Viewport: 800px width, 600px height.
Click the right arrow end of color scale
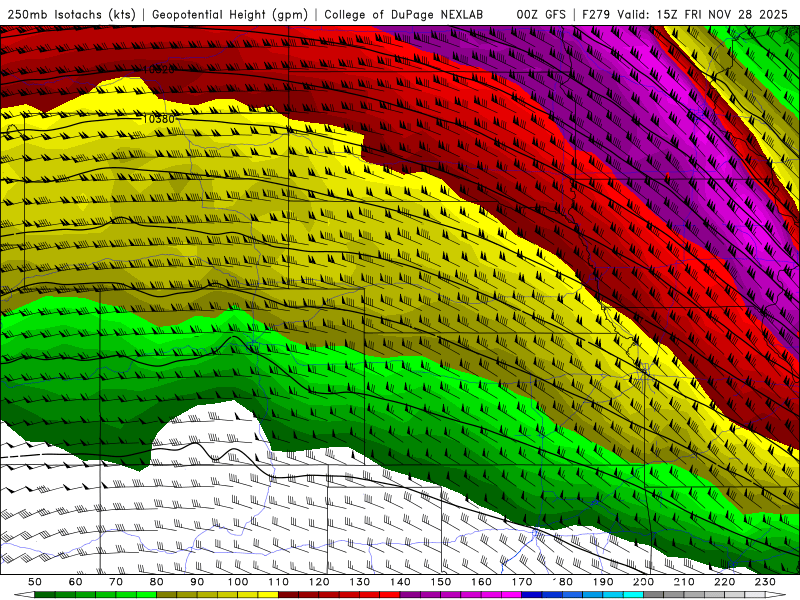(776, 595)
